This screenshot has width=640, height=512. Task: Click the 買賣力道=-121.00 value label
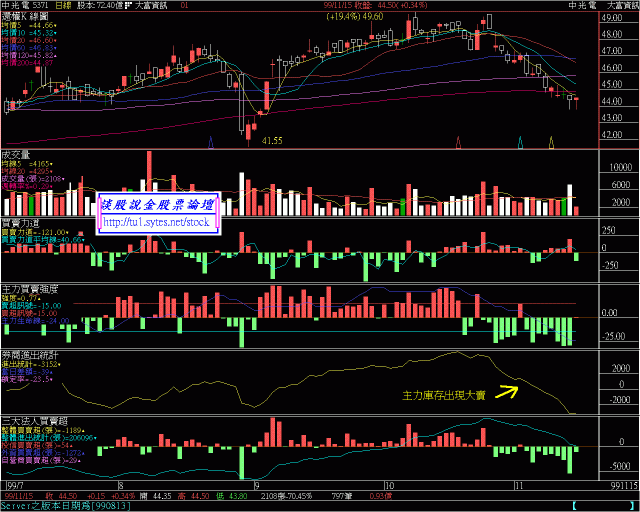tap(35, 232)
